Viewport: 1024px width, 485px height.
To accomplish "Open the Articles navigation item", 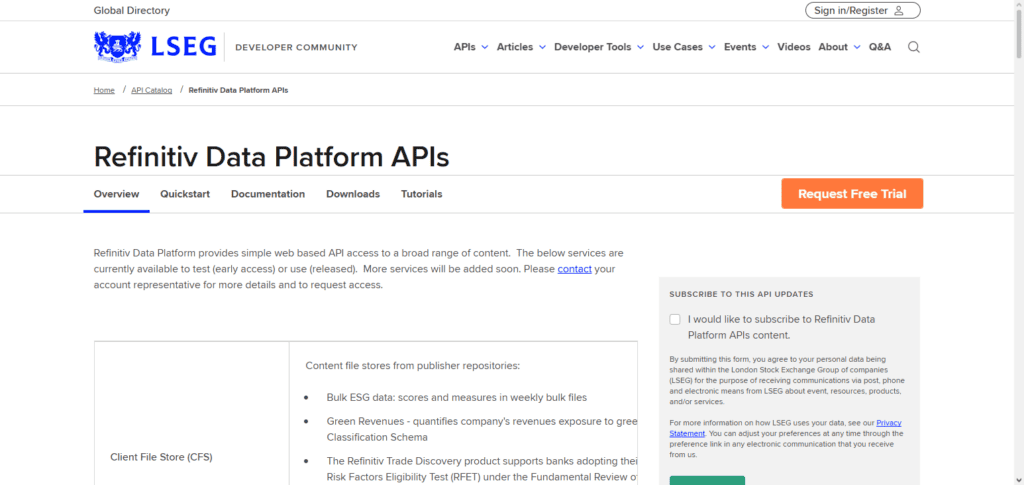I will point(515,47).
